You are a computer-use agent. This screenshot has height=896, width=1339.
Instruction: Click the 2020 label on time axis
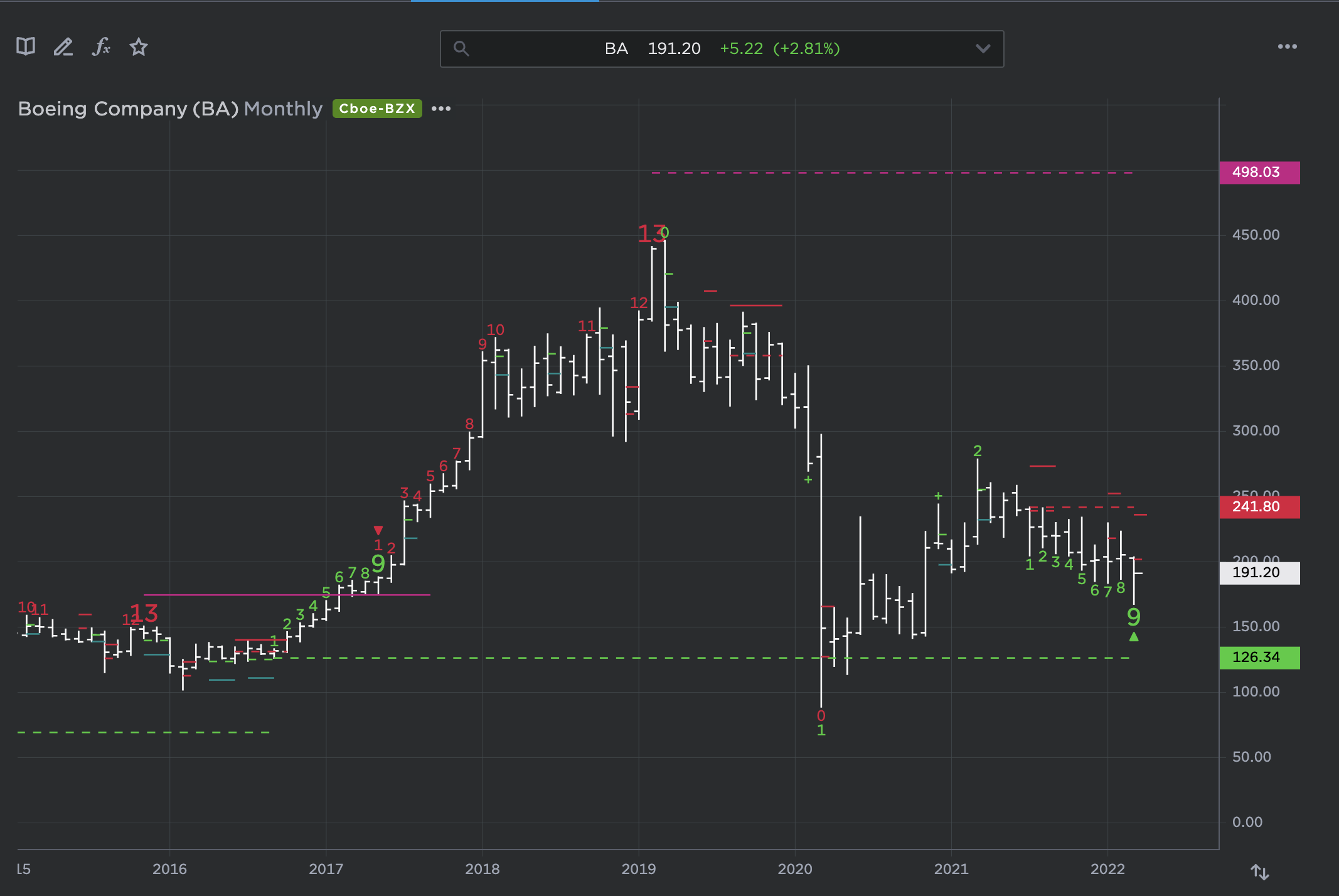click(795, 869)
